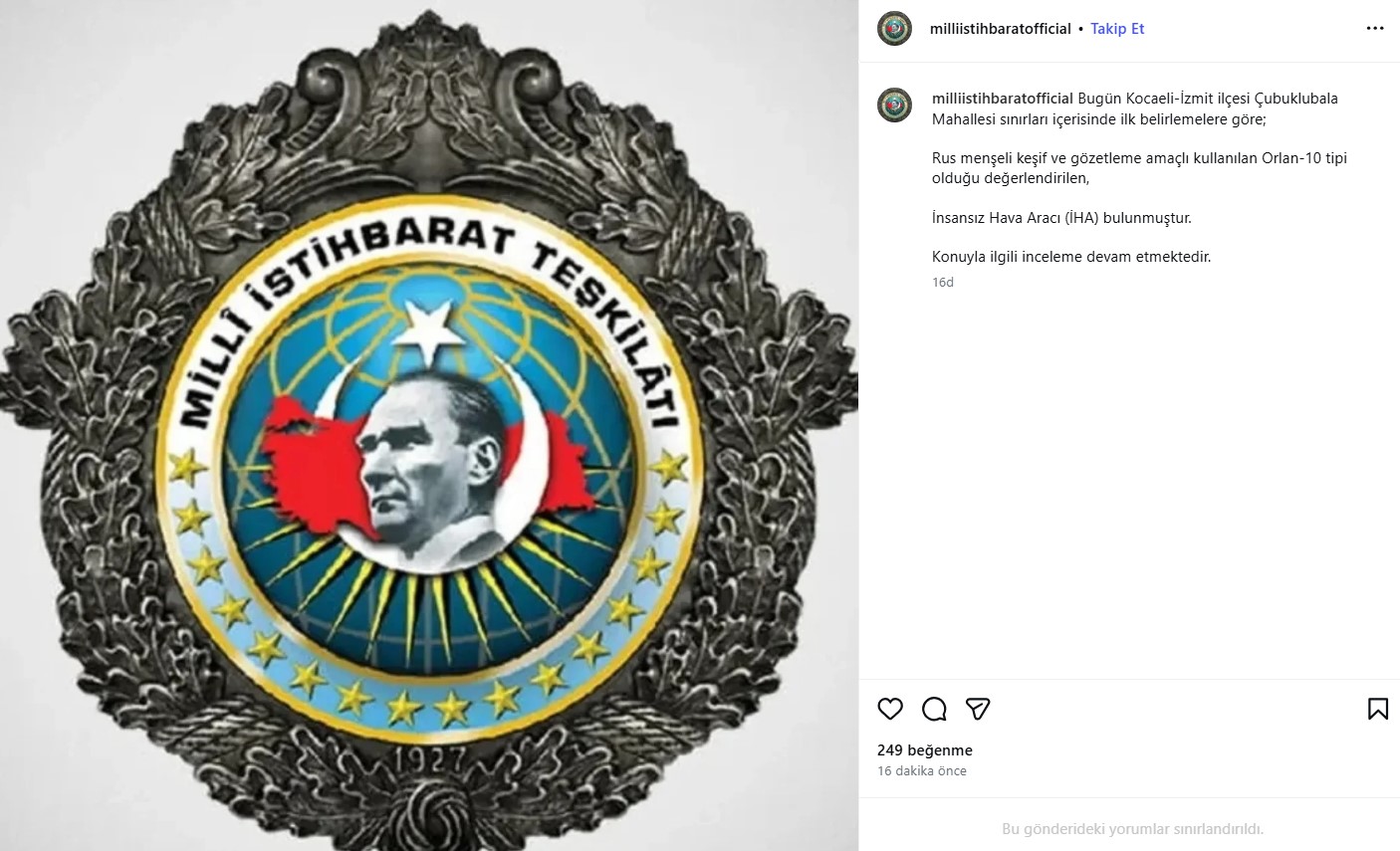Open the profile avatar in the post header

[894, 29]
